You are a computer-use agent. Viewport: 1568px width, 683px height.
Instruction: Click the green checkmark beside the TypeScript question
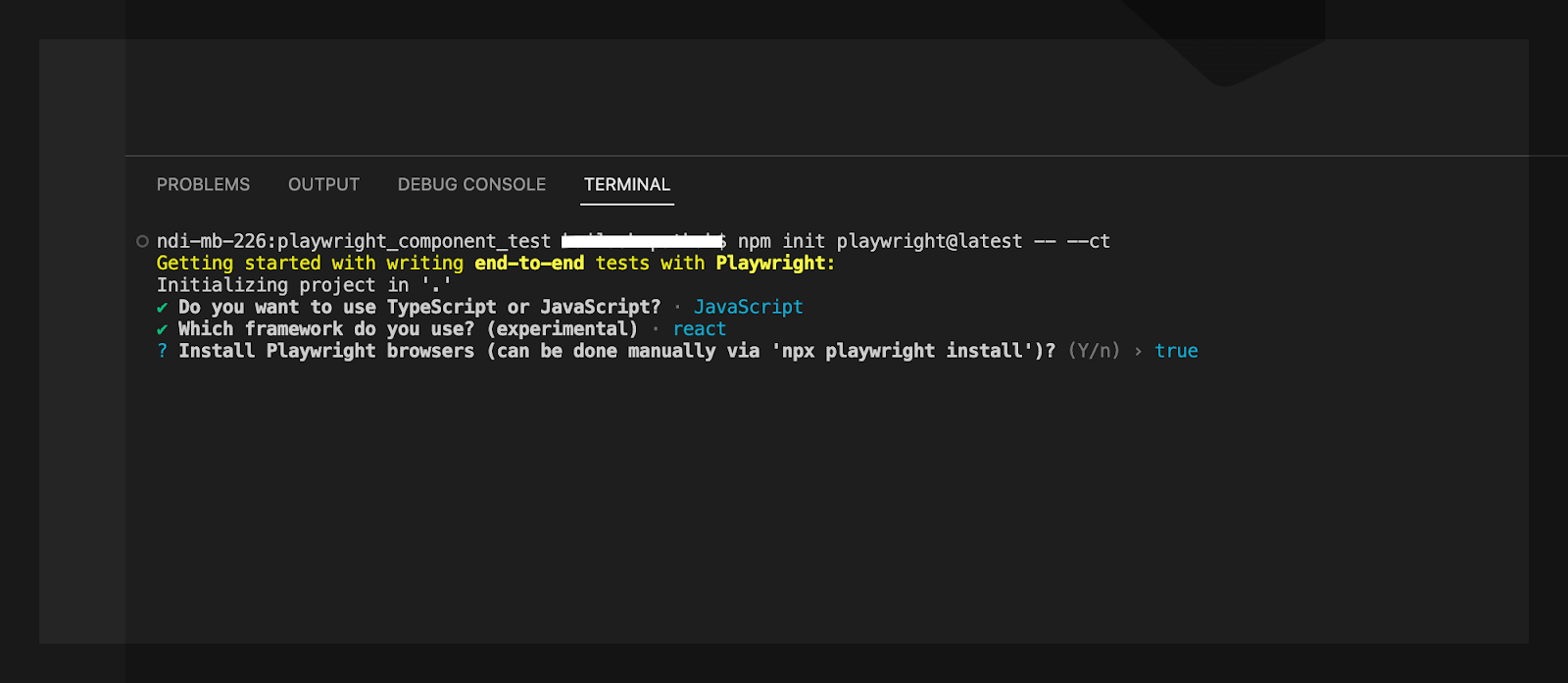(x=162, y=307)
